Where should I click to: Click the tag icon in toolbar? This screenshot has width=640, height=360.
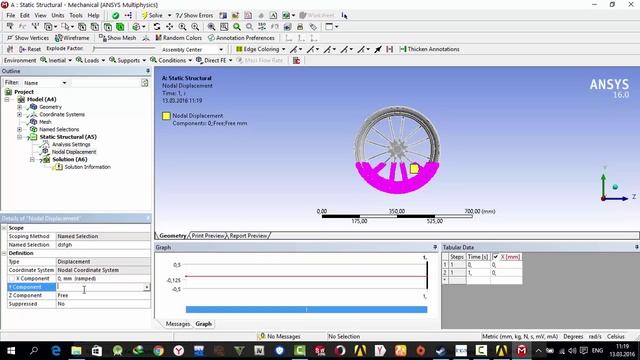[313, 27]
